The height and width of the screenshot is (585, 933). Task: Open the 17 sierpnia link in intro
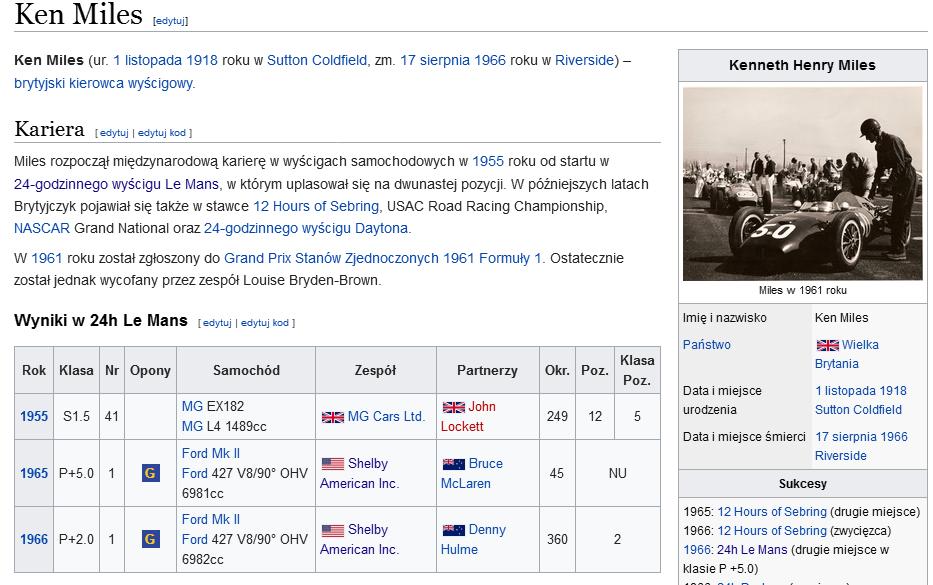coord(434,60)
